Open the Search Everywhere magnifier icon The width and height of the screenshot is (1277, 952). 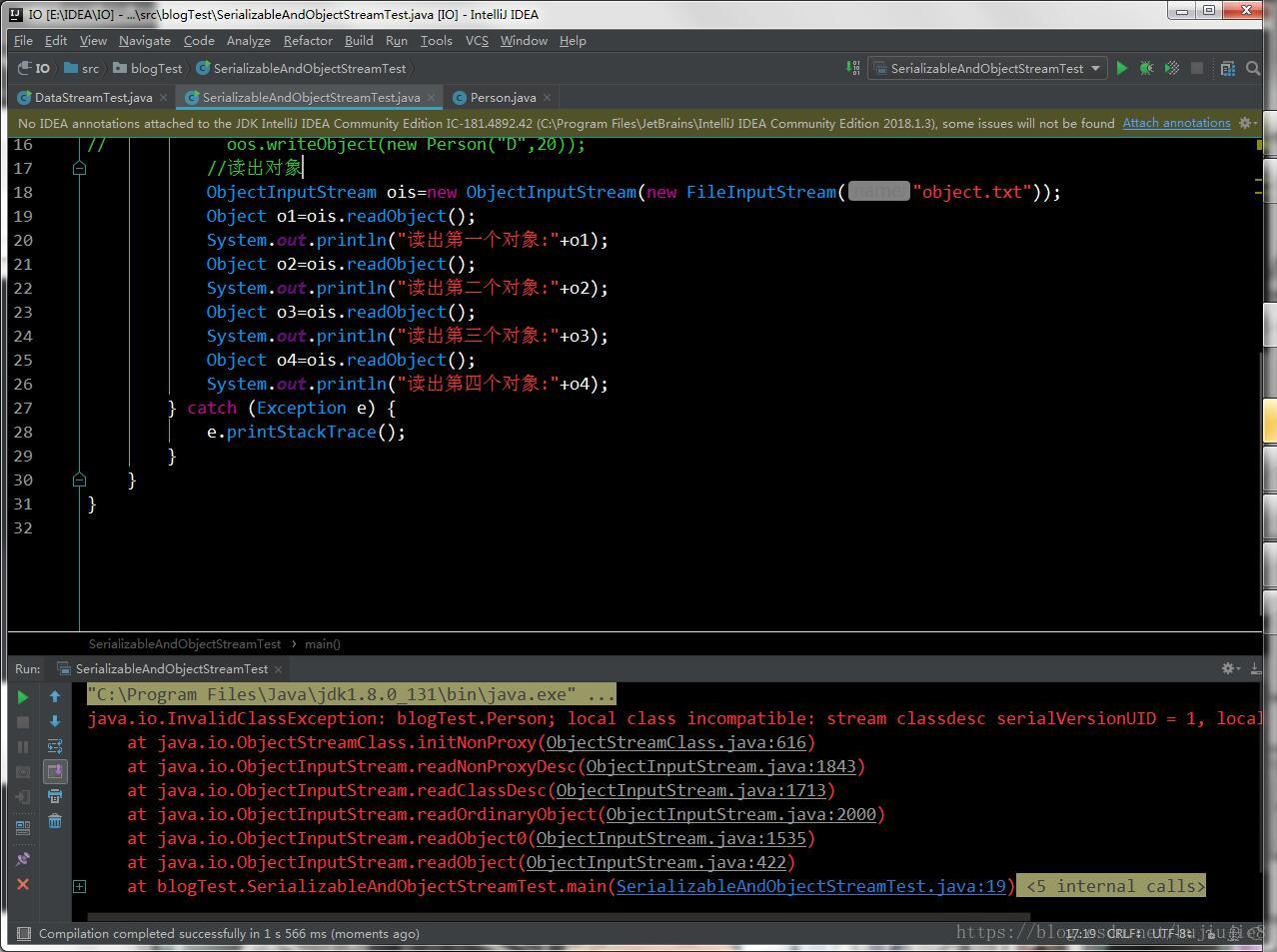point(1253,68)
